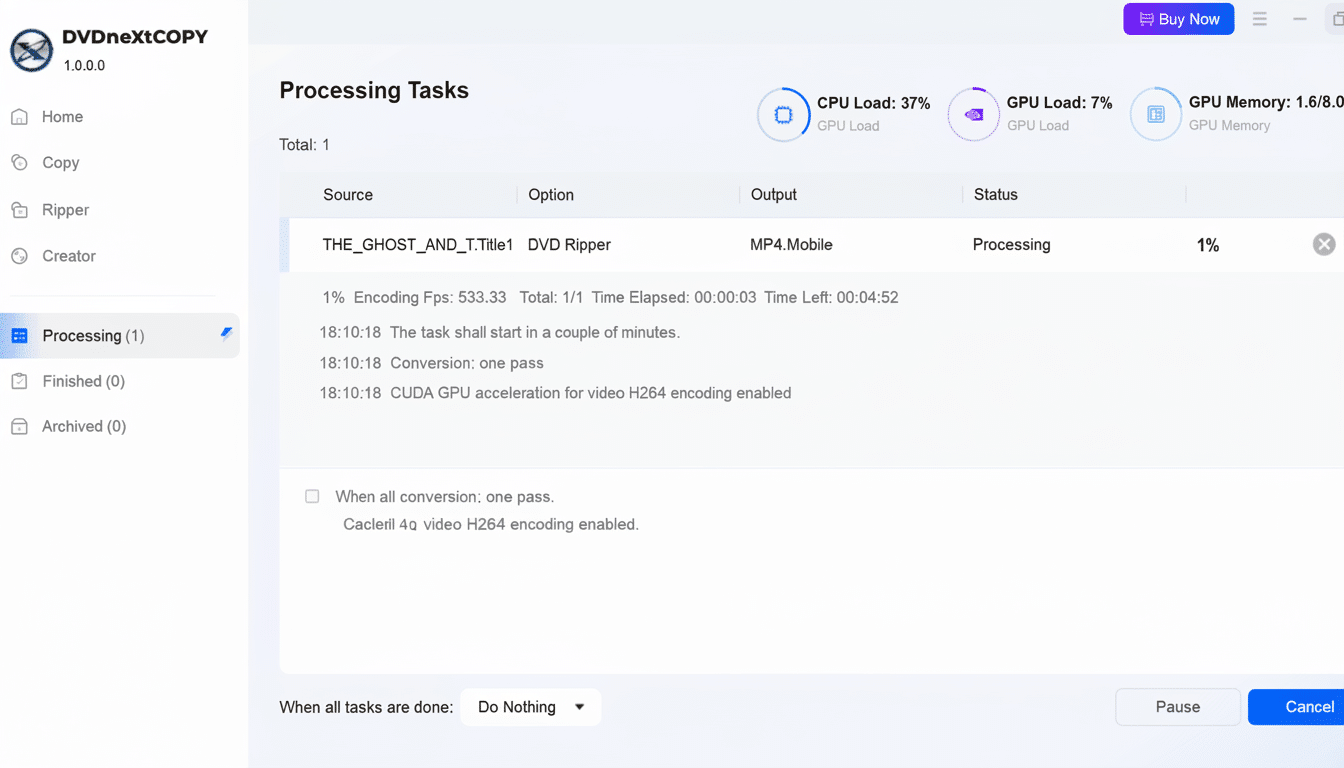Screen dimensions: 1344x768
Task: Open the Do Nothing dropdown
Action: coord(530,707)
